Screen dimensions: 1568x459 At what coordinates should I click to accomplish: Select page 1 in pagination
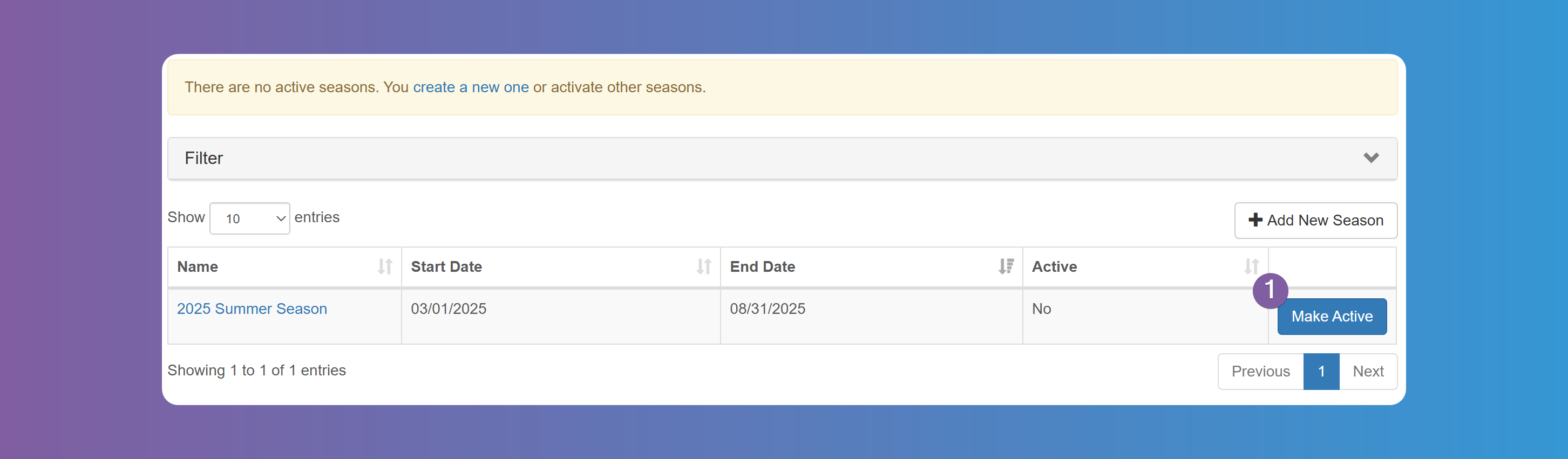click(x=1321, y=371)
